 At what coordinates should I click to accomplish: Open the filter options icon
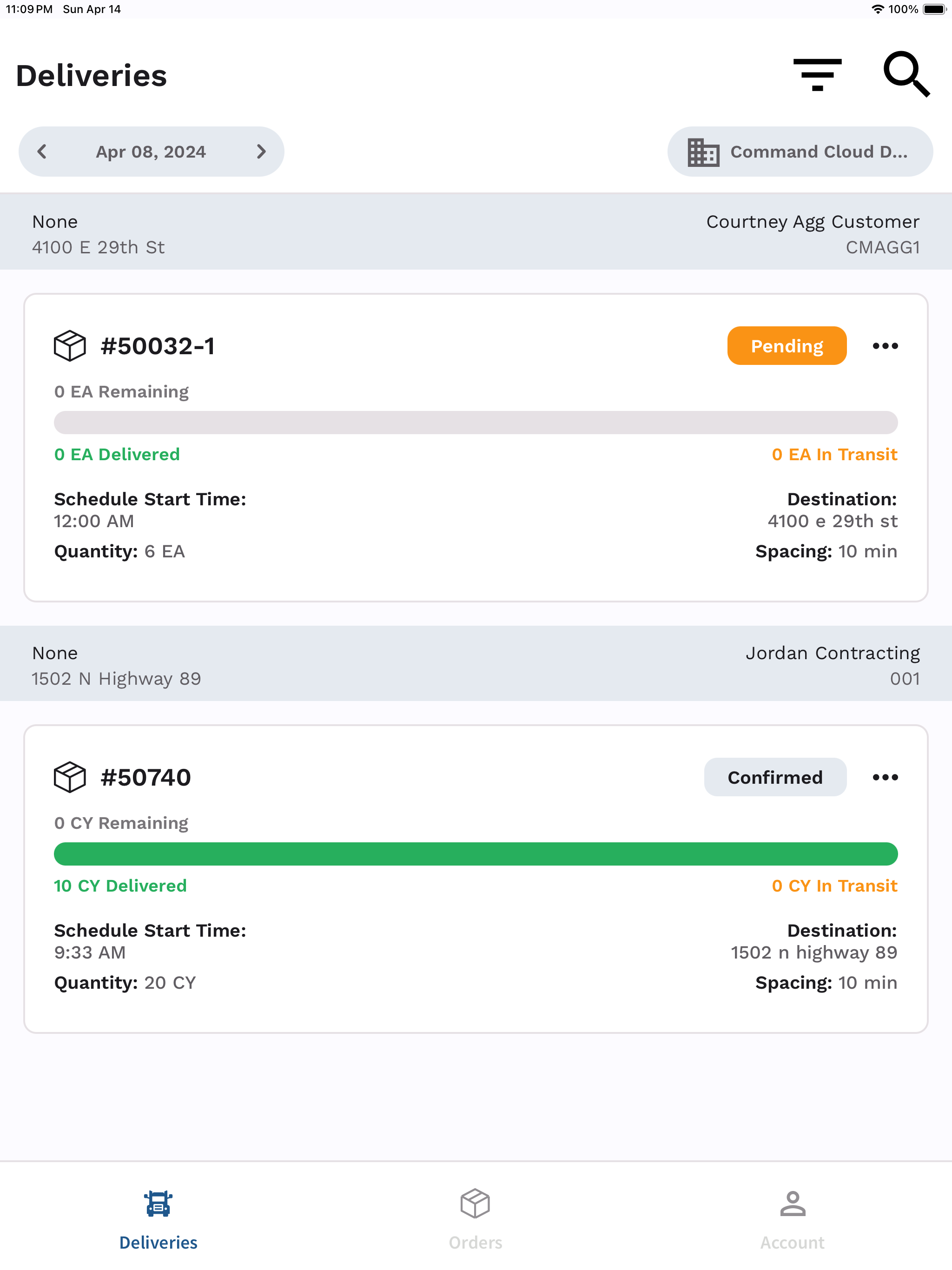coord(817,75)
